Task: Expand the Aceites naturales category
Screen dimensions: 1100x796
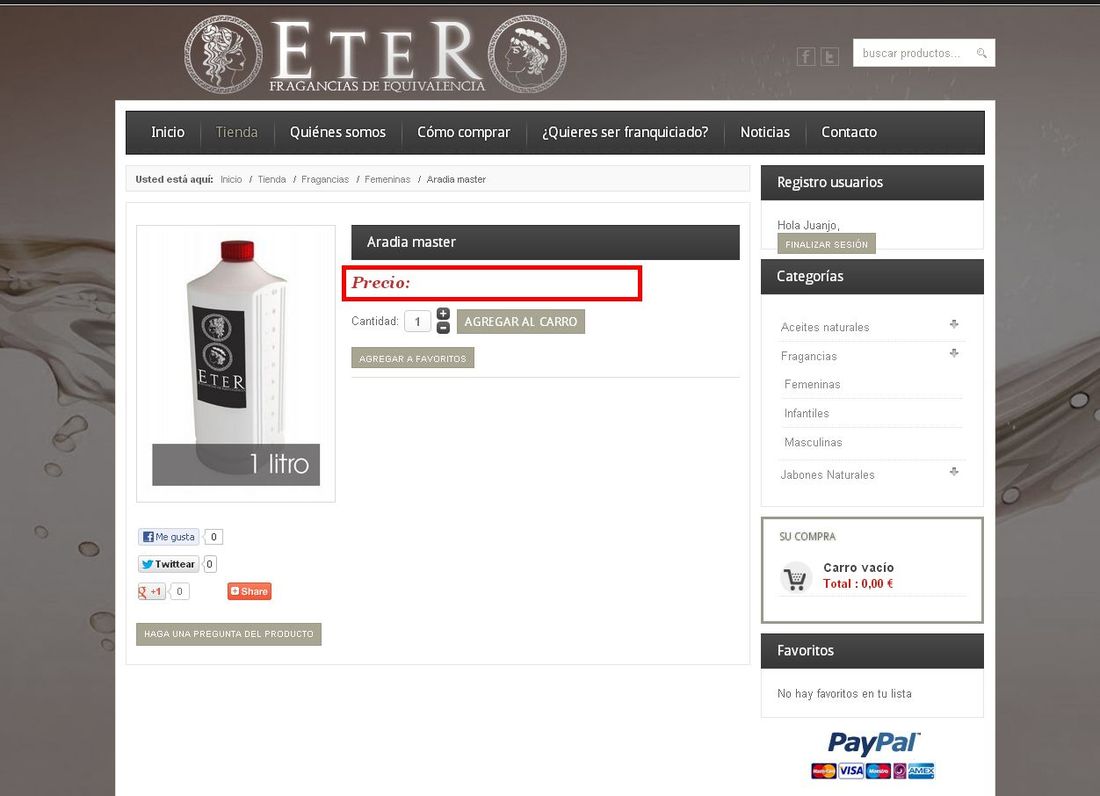Action: [x=954, y=324]
